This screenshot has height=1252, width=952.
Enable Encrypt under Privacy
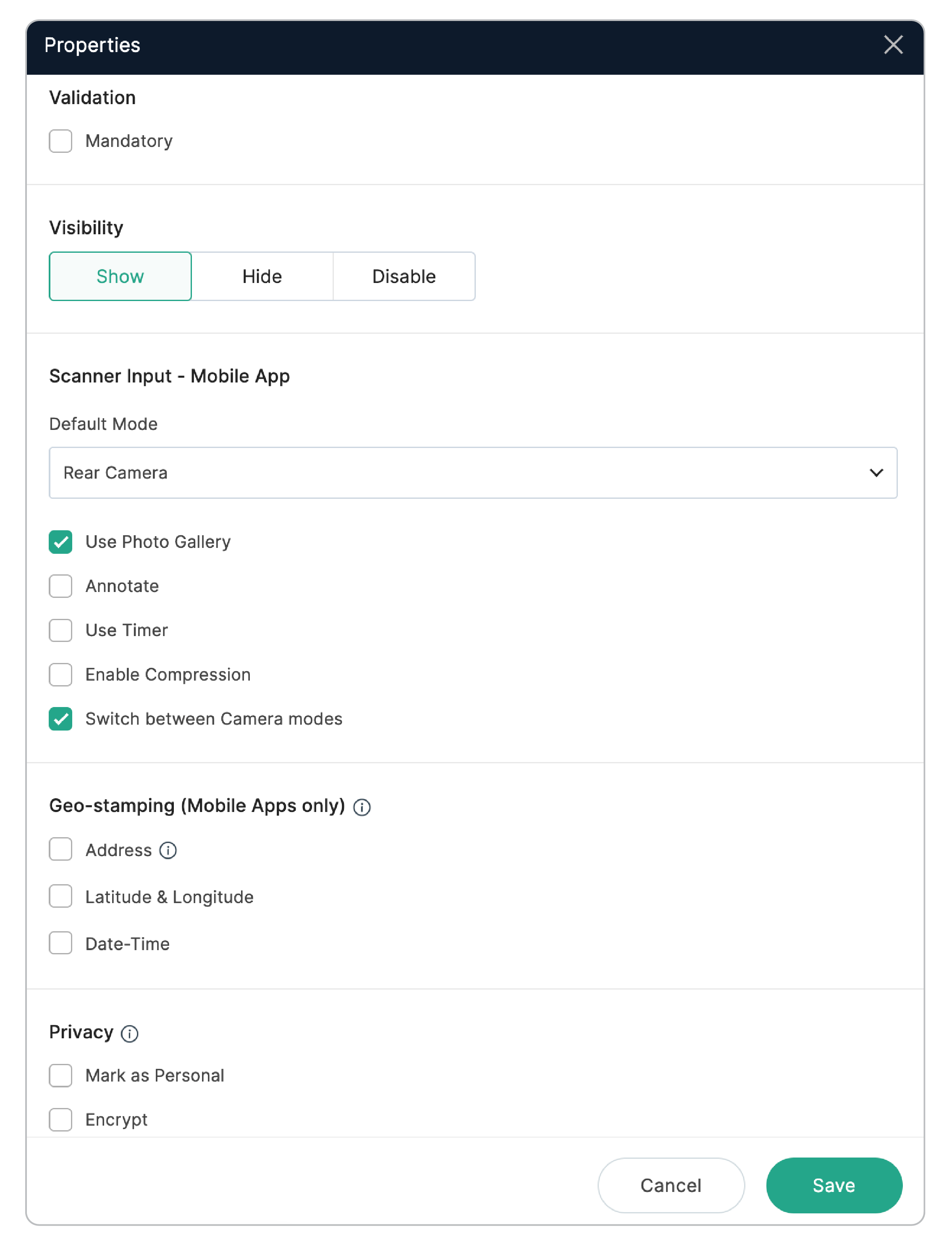(60, 1119)
